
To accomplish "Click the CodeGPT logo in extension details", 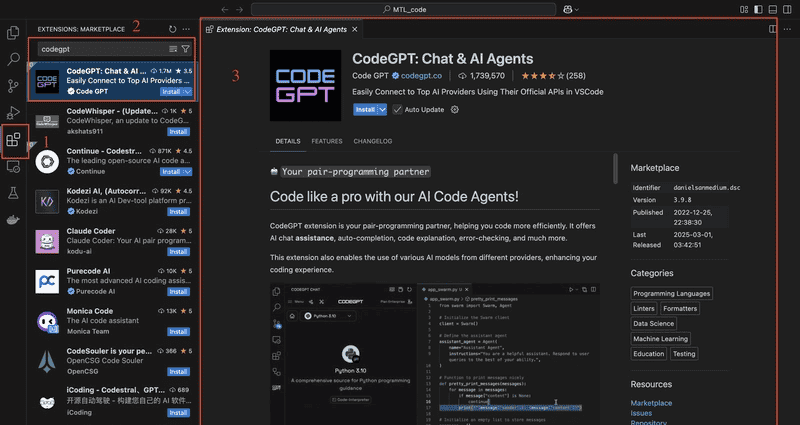I will [305, 85].
